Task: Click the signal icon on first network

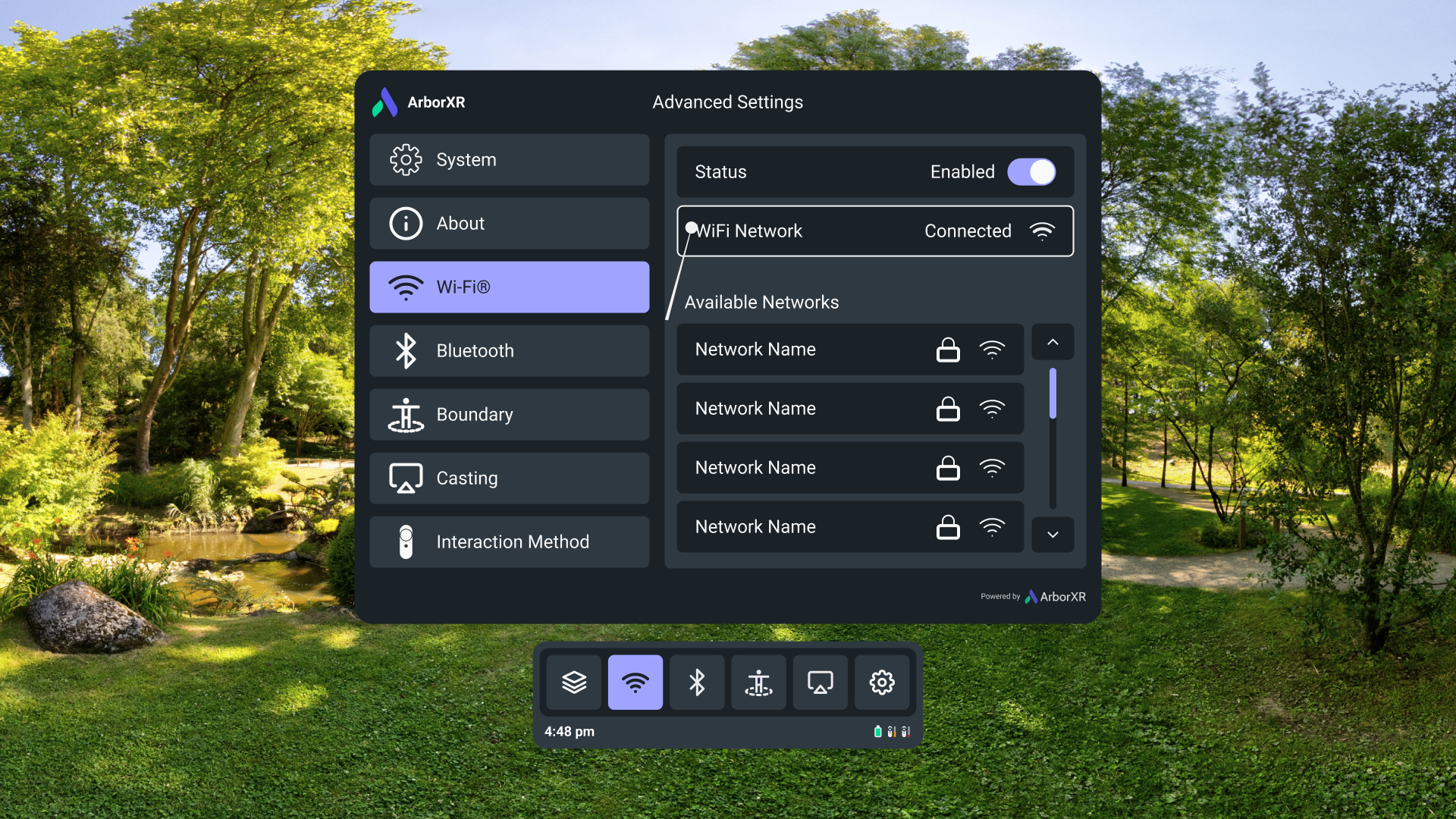Action: pos(992,350)
